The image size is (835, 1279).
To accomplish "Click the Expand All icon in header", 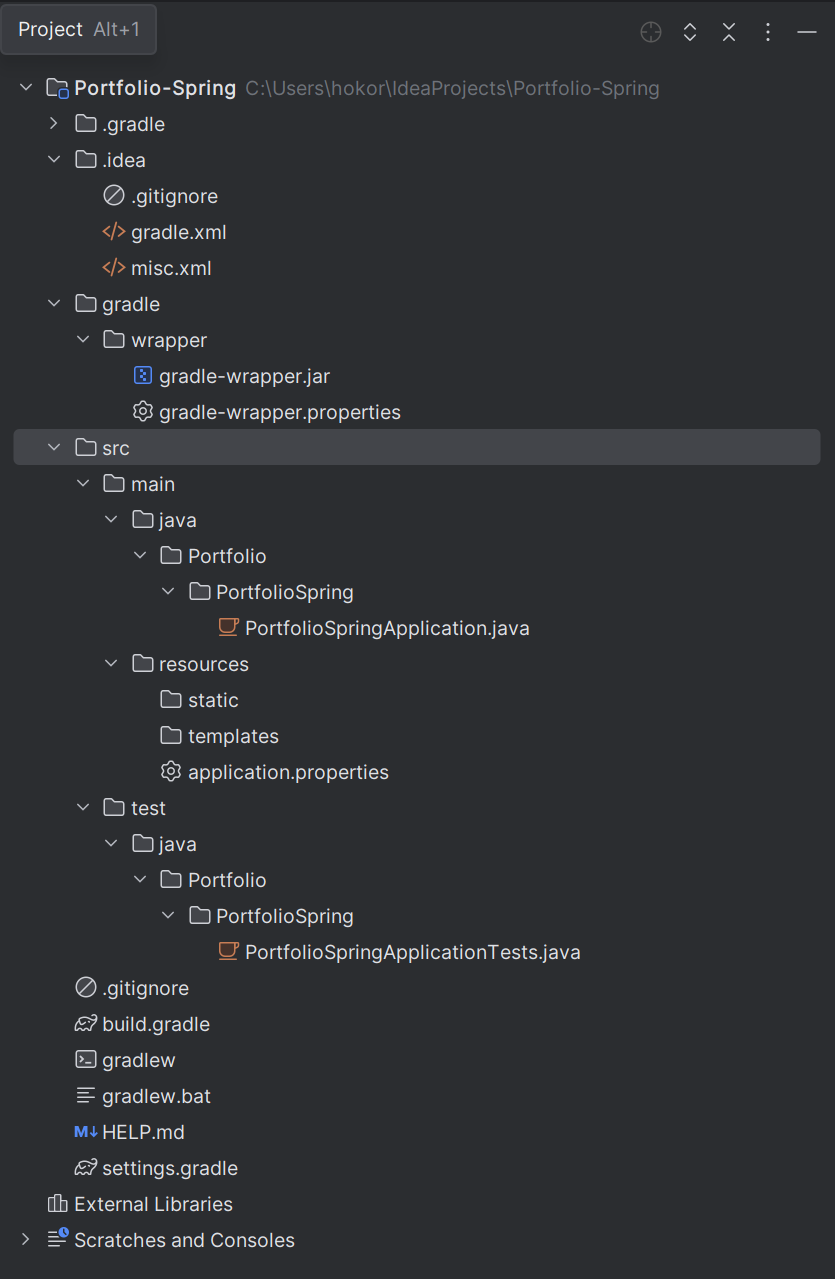I will click(x=690, y=32).
